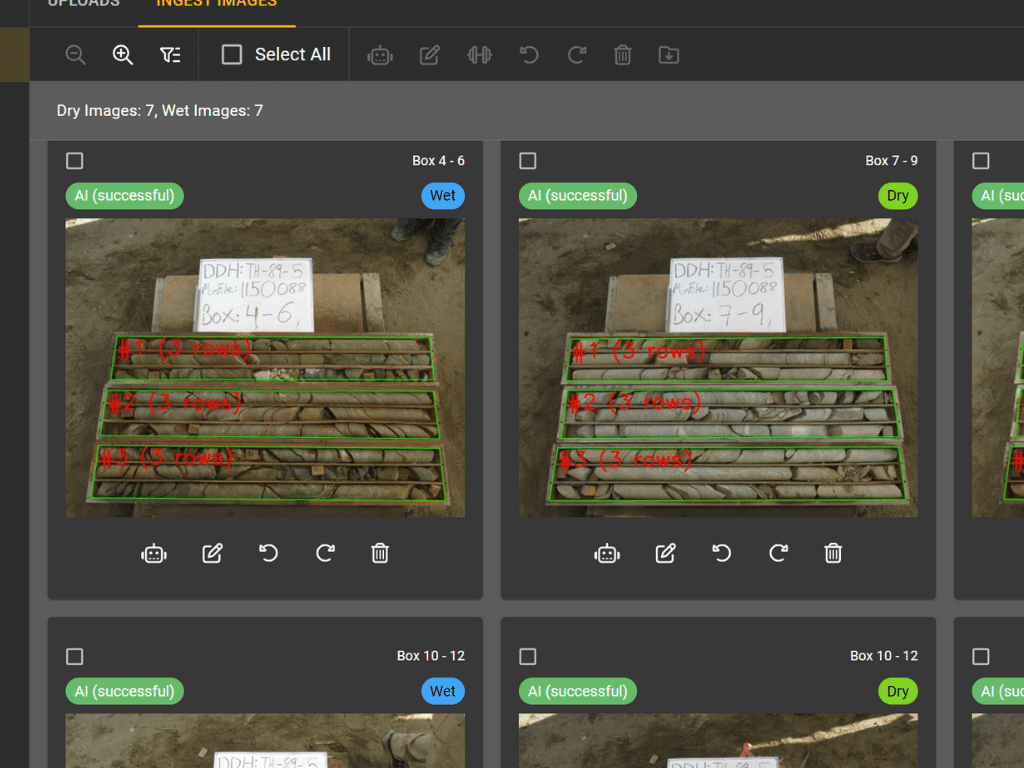Image resolution: width=1024 pixels, height=768 pixels.
Task: Click the edit pencil icon in top toolbar
Action: (429, 55)
